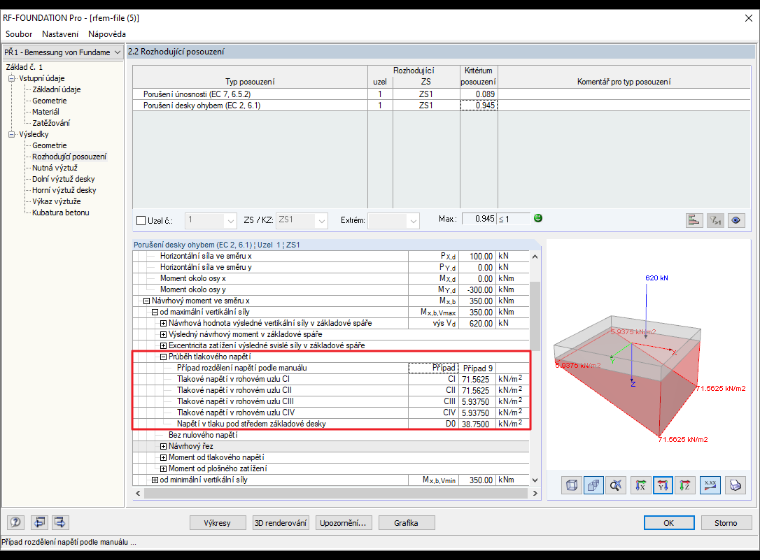Confirm with the OK button
The height and width of the screenshot is (560, 760).
[x=669, y=523]
